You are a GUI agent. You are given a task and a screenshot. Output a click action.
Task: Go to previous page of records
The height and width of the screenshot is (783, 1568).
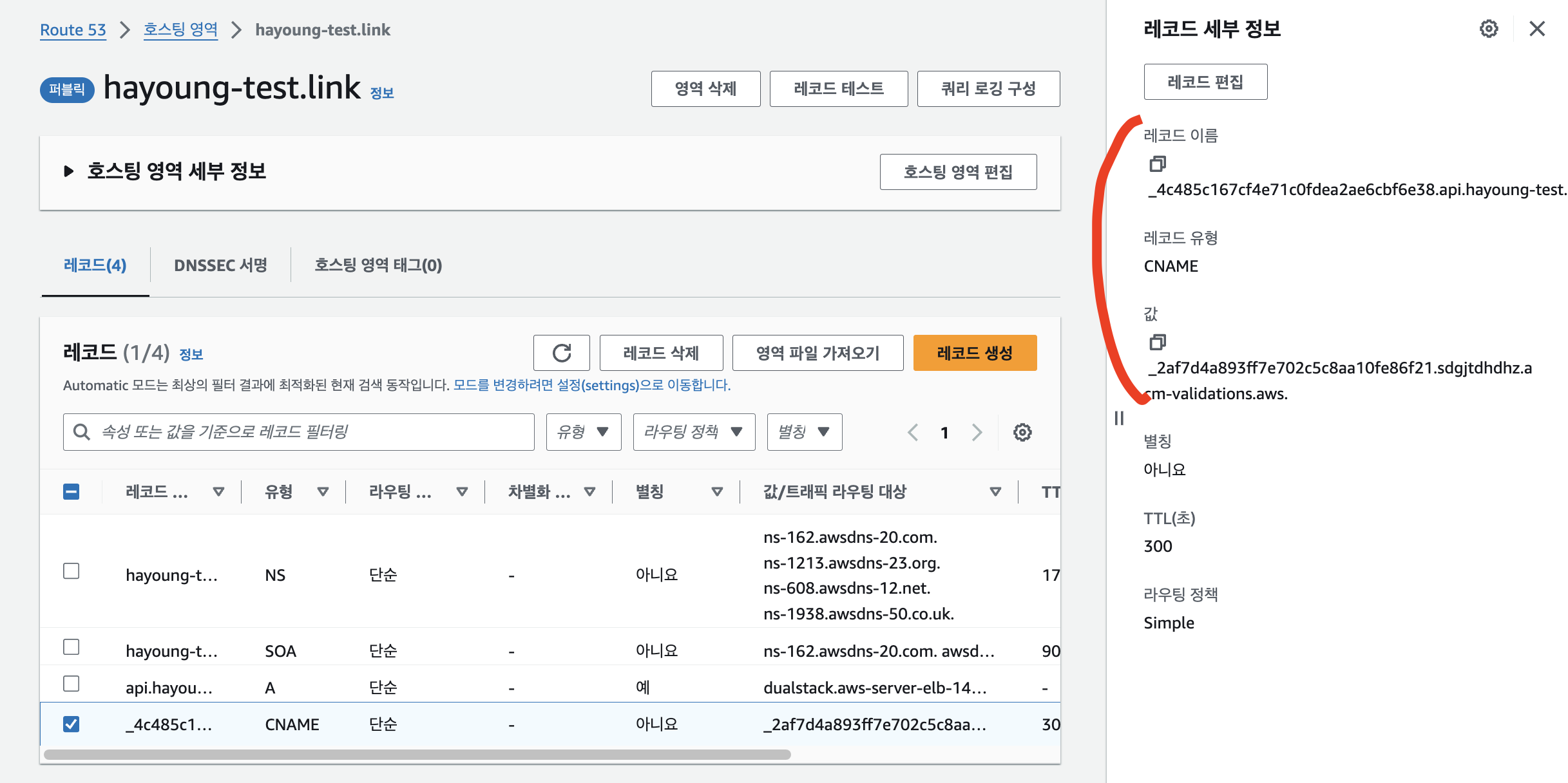tap(913, 432)
